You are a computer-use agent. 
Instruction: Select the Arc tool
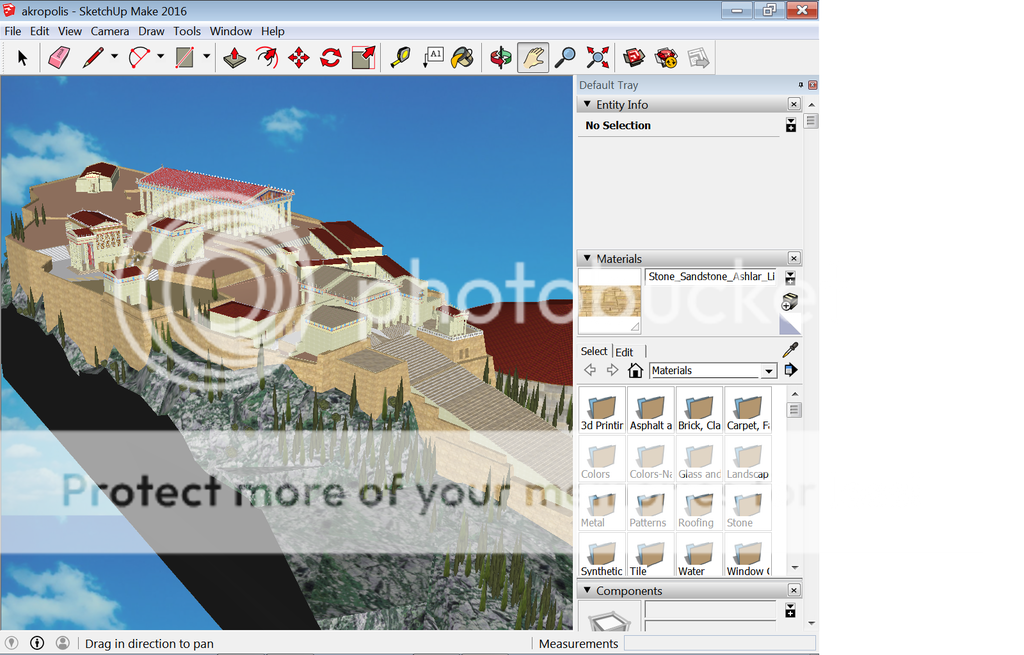coord(139,58)
